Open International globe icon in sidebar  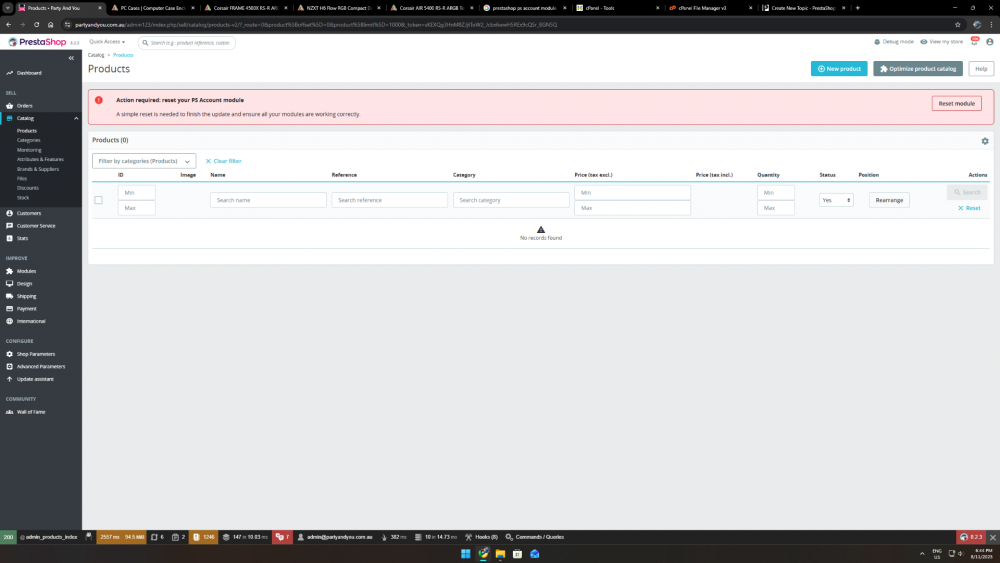(x=10, y=321)
